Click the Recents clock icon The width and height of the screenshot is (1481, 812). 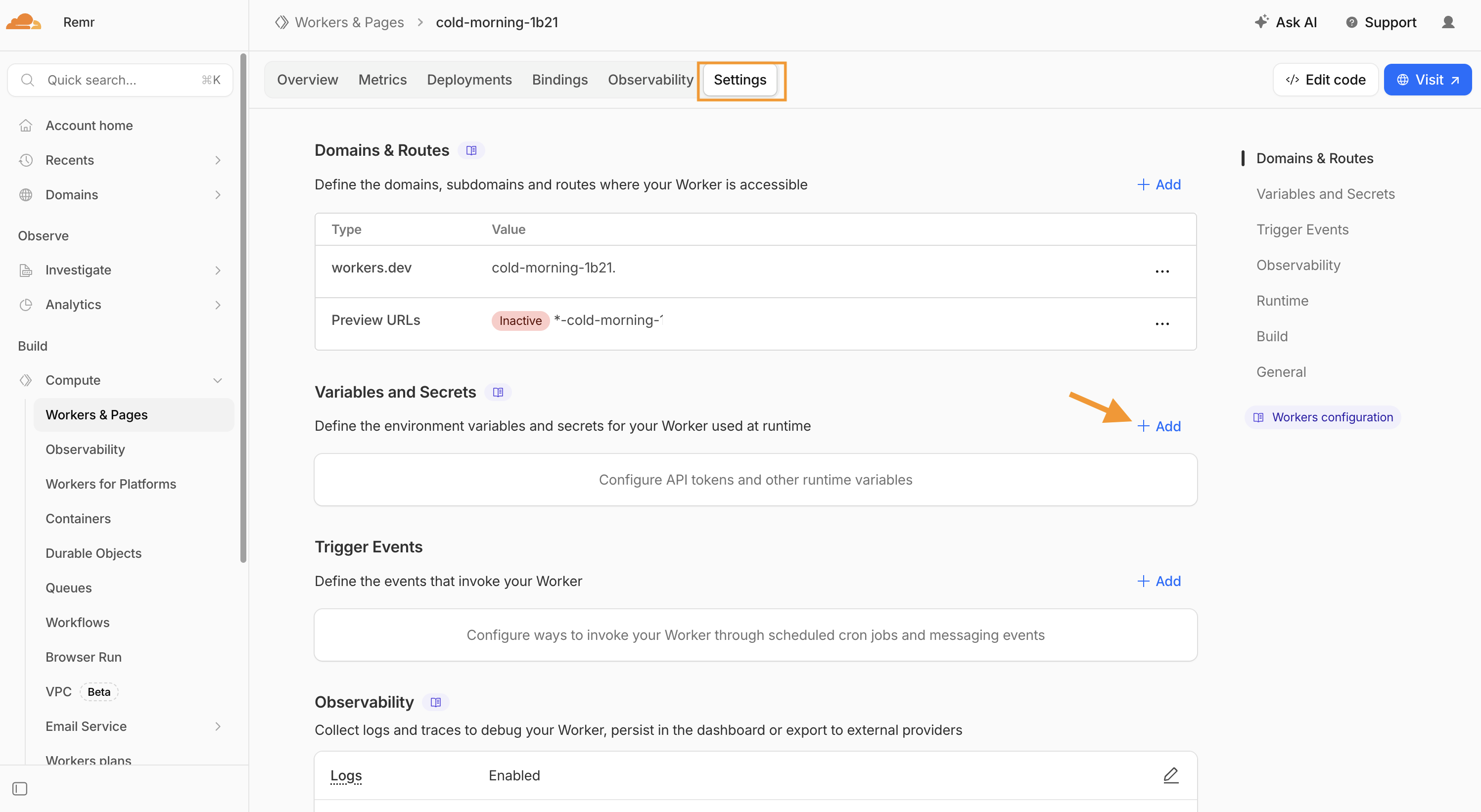26,160
